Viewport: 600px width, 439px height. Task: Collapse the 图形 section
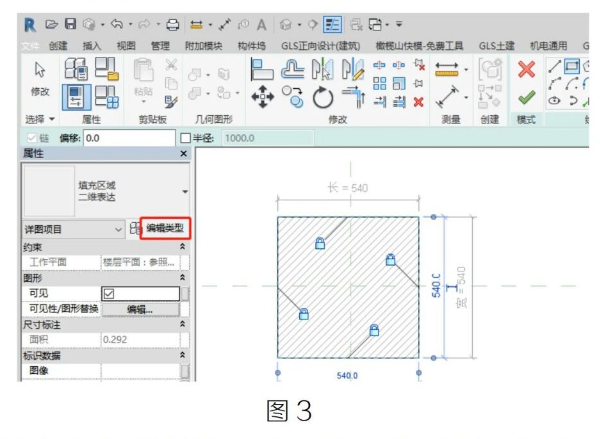click(x=183, y=277)
